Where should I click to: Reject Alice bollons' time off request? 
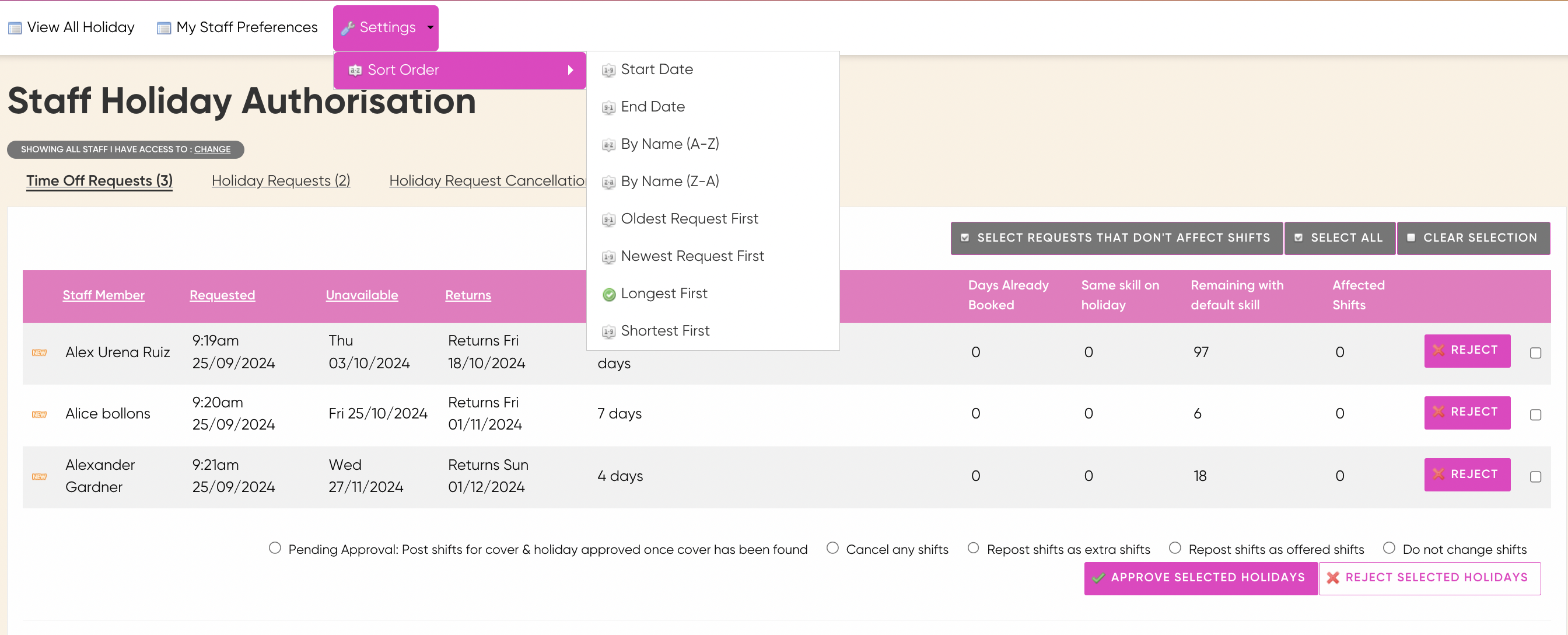(1466, 412)
